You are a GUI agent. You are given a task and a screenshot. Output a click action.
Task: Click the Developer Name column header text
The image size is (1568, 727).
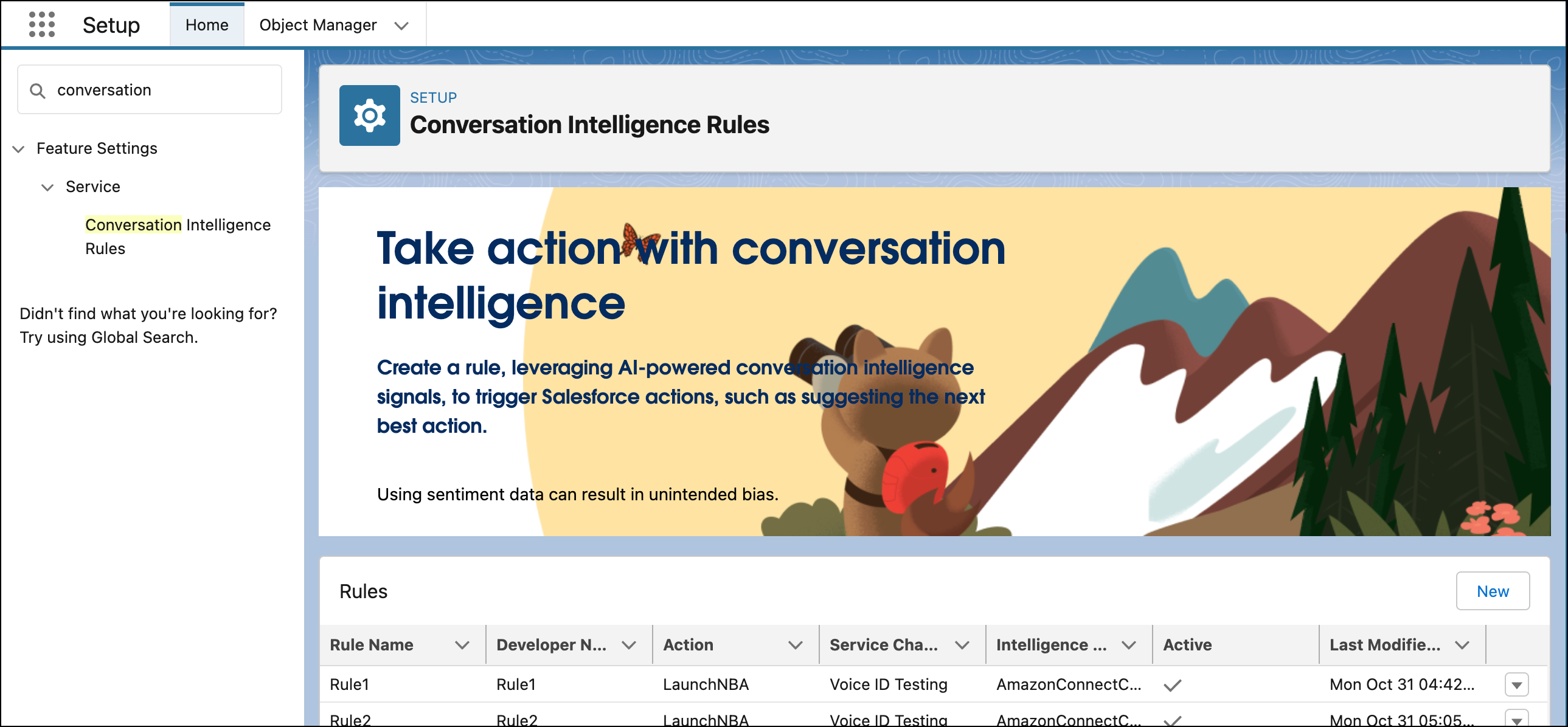552,645
